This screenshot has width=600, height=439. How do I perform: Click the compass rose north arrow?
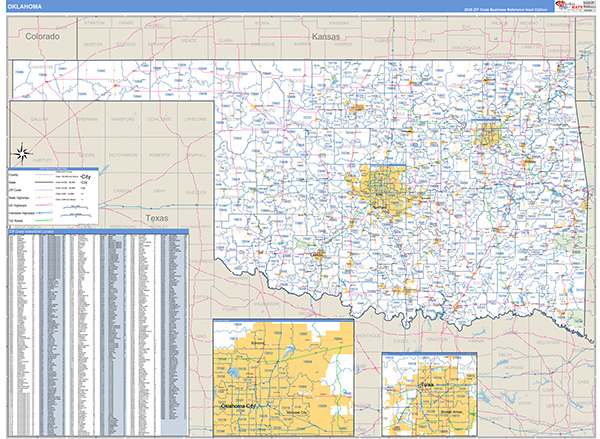[23, 153]
